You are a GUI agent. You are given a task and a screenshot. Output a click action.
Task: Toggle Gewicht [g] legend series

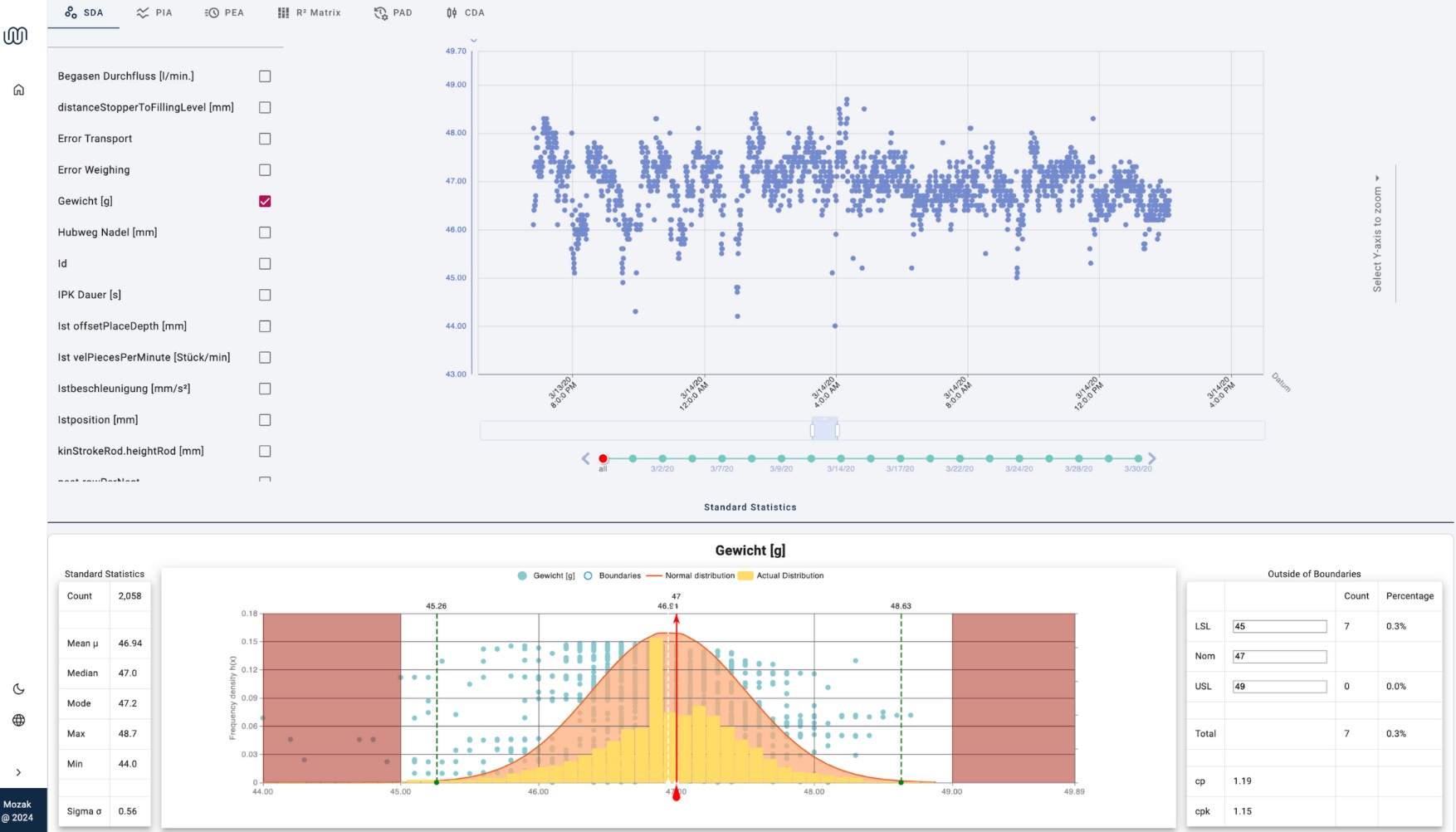click(x=546, y=575)
